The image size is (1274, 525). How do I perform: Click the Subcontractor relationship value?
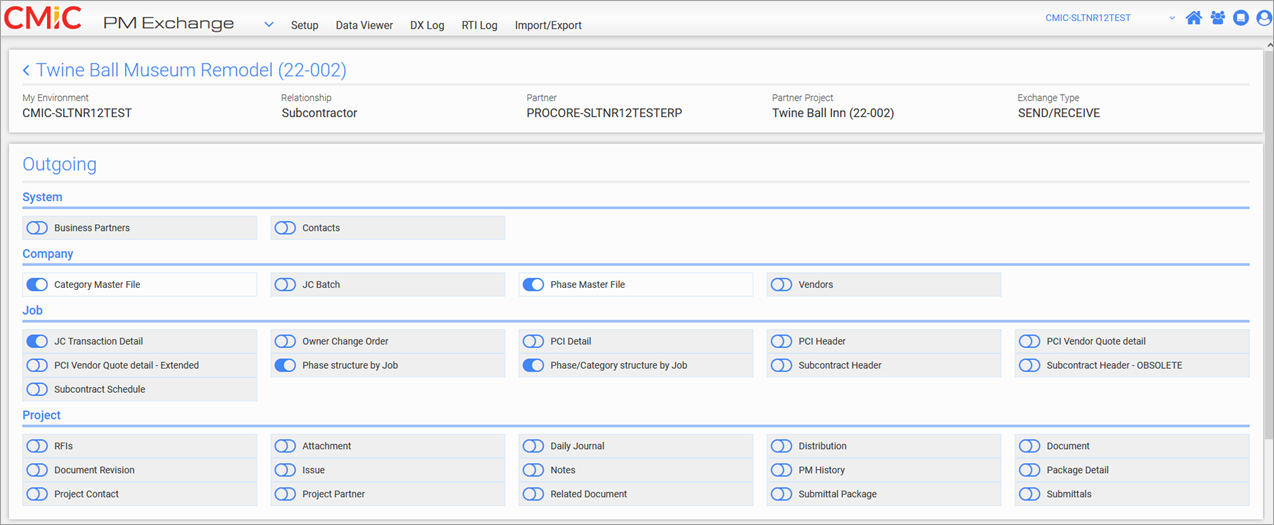pyautogui.click(x=319, y=113)
